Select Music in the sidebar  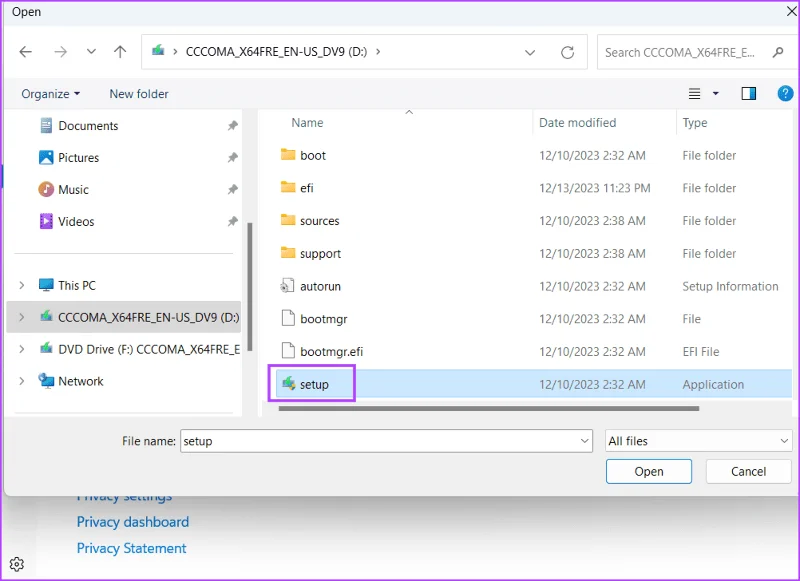coord(73,190)
